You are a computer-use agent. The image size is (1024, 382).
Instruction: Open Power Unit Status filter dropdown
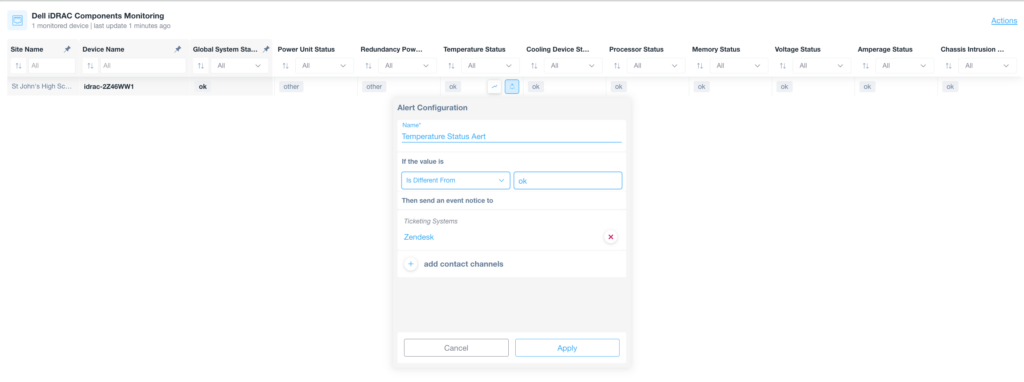pos(324,66)
